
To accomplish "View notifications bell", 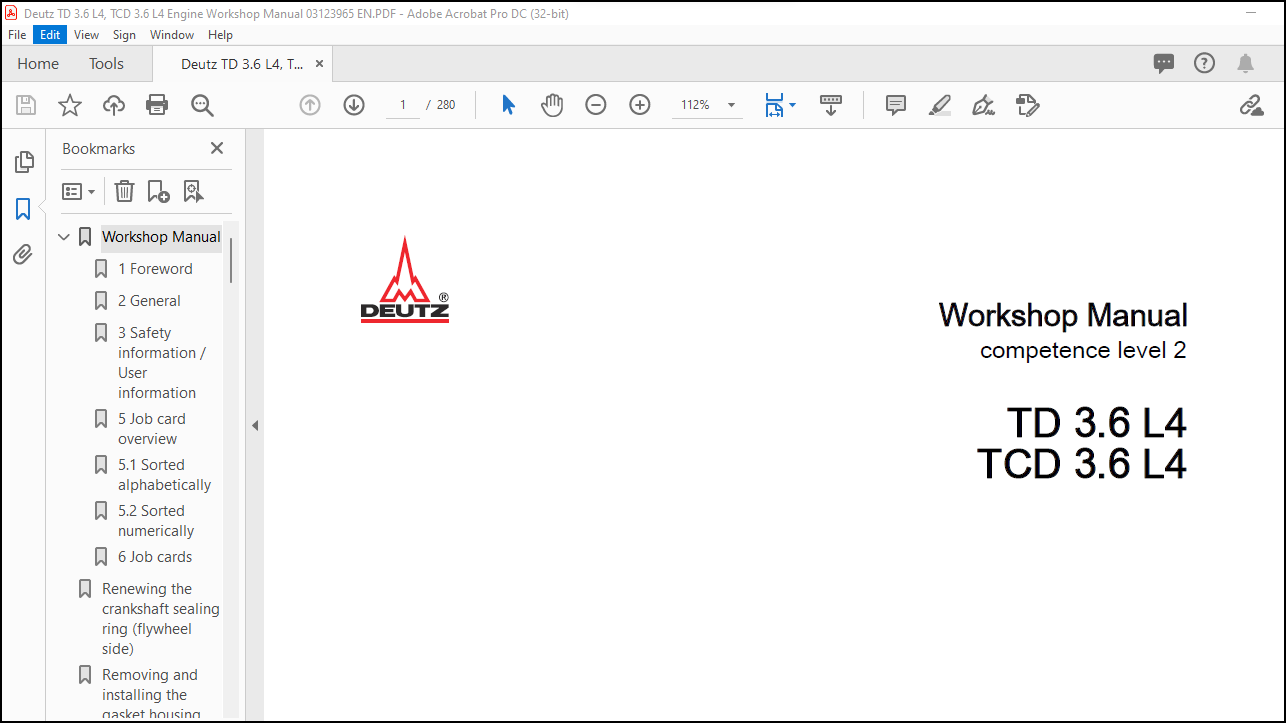I will click(x=1245, y=63).
